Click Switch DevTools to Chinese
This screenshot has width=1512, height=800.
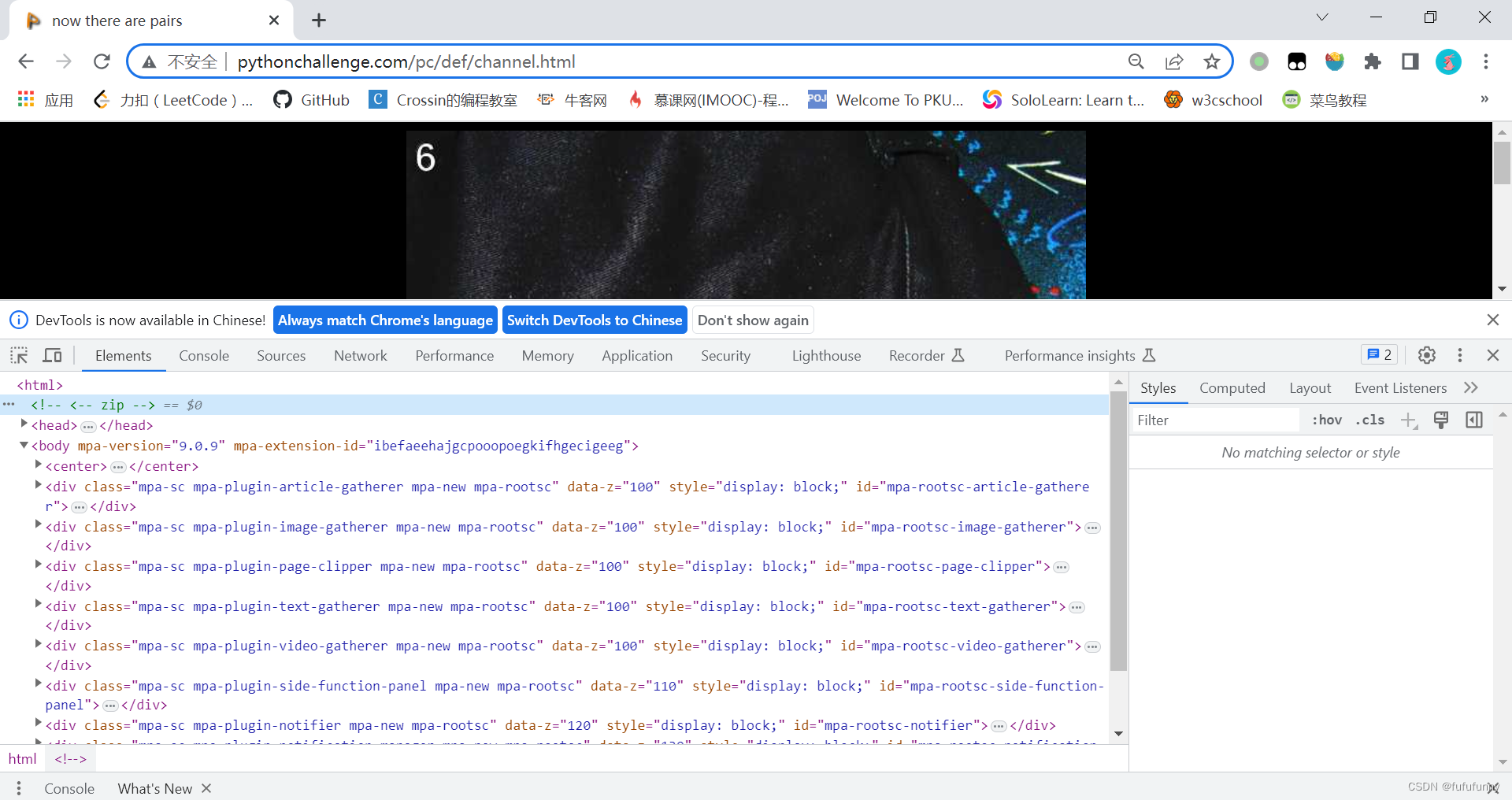coord(595,320)
